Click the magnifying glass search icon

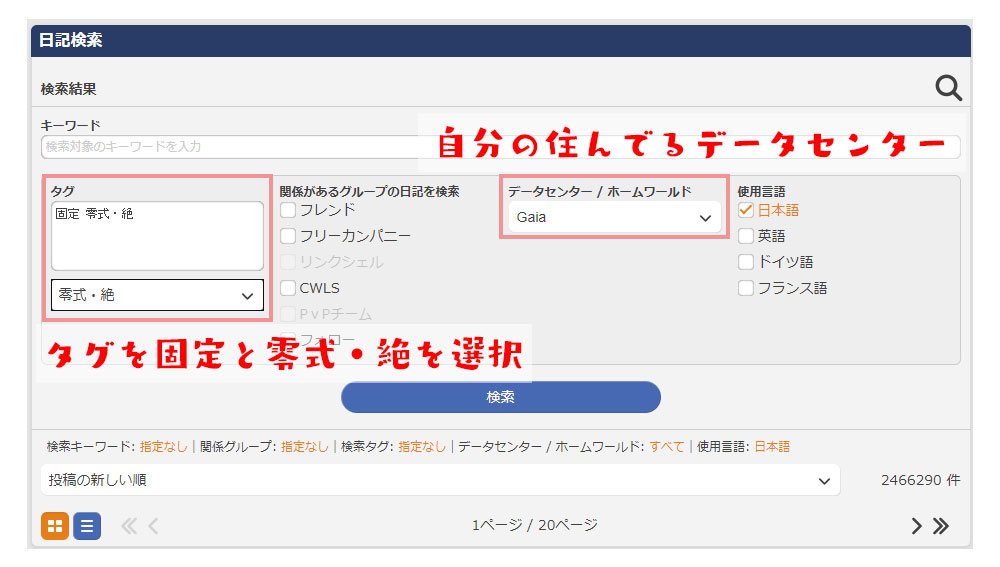[948, 88]
